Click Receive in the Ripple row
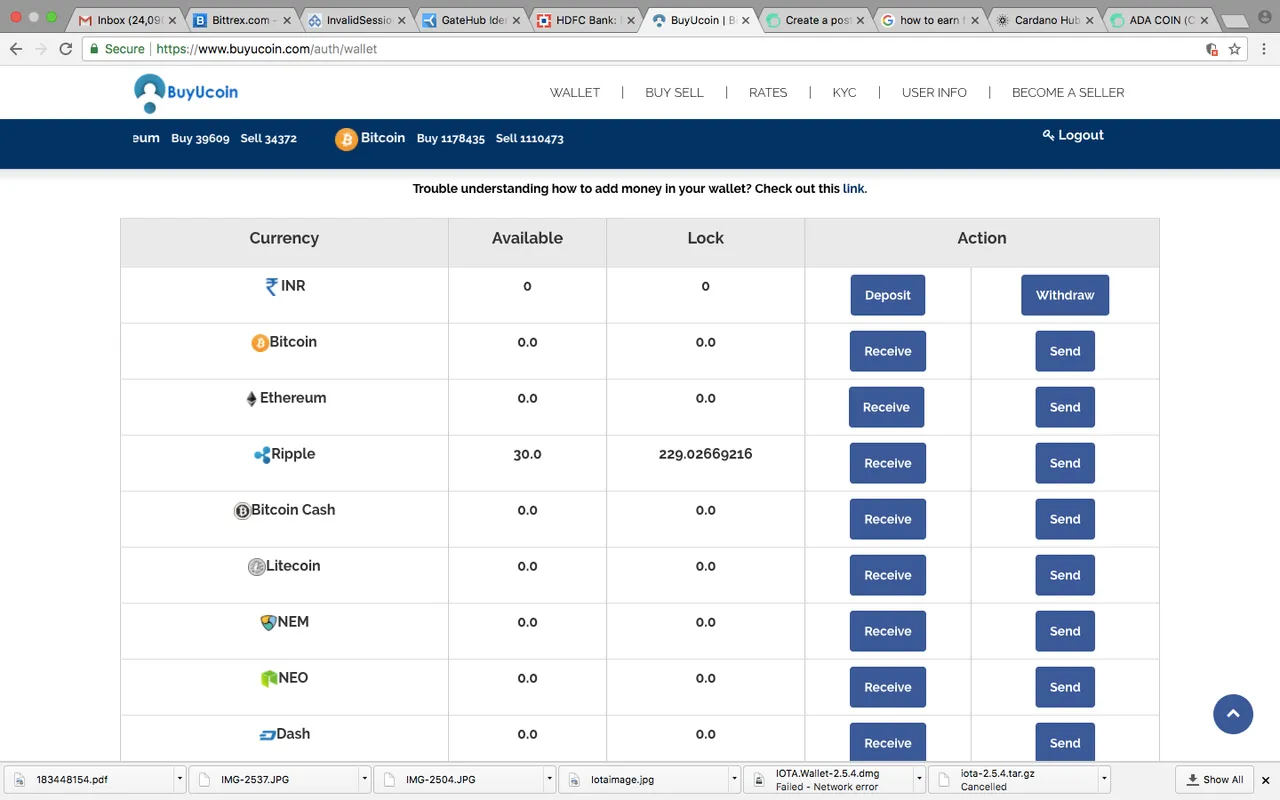Viewport: 1280px width, 800px height. [888, 463]
